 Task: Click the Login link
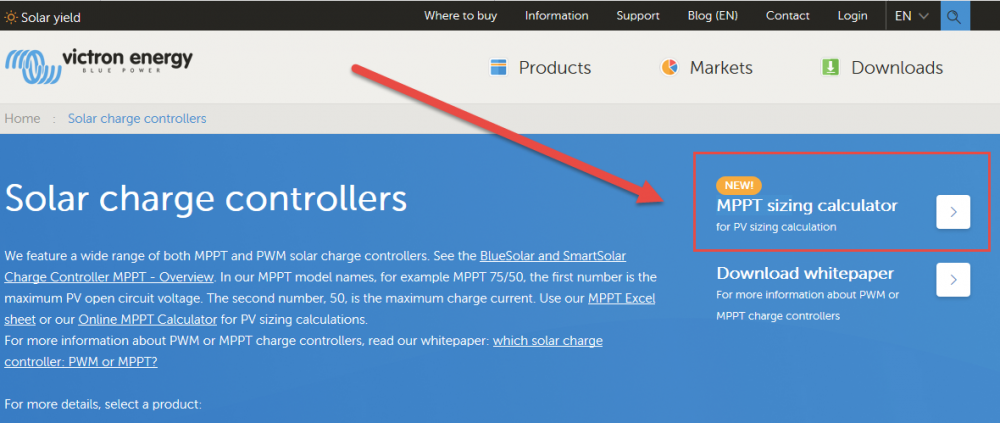852,16
